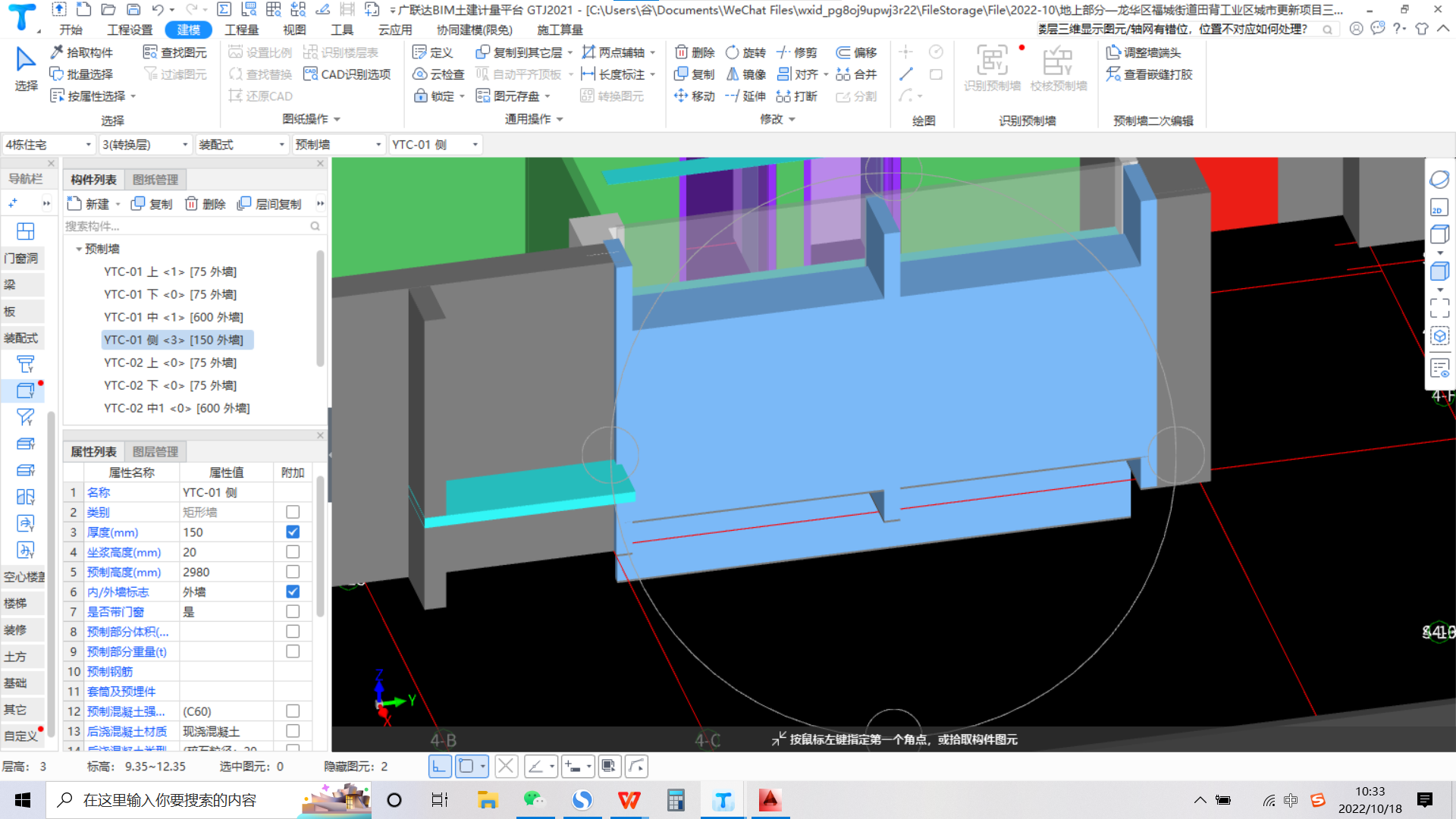The height and width of the screenshot is (819, 1456).
Task: Click the draw line tool in 绘图
Action: (x=906, y=74)
